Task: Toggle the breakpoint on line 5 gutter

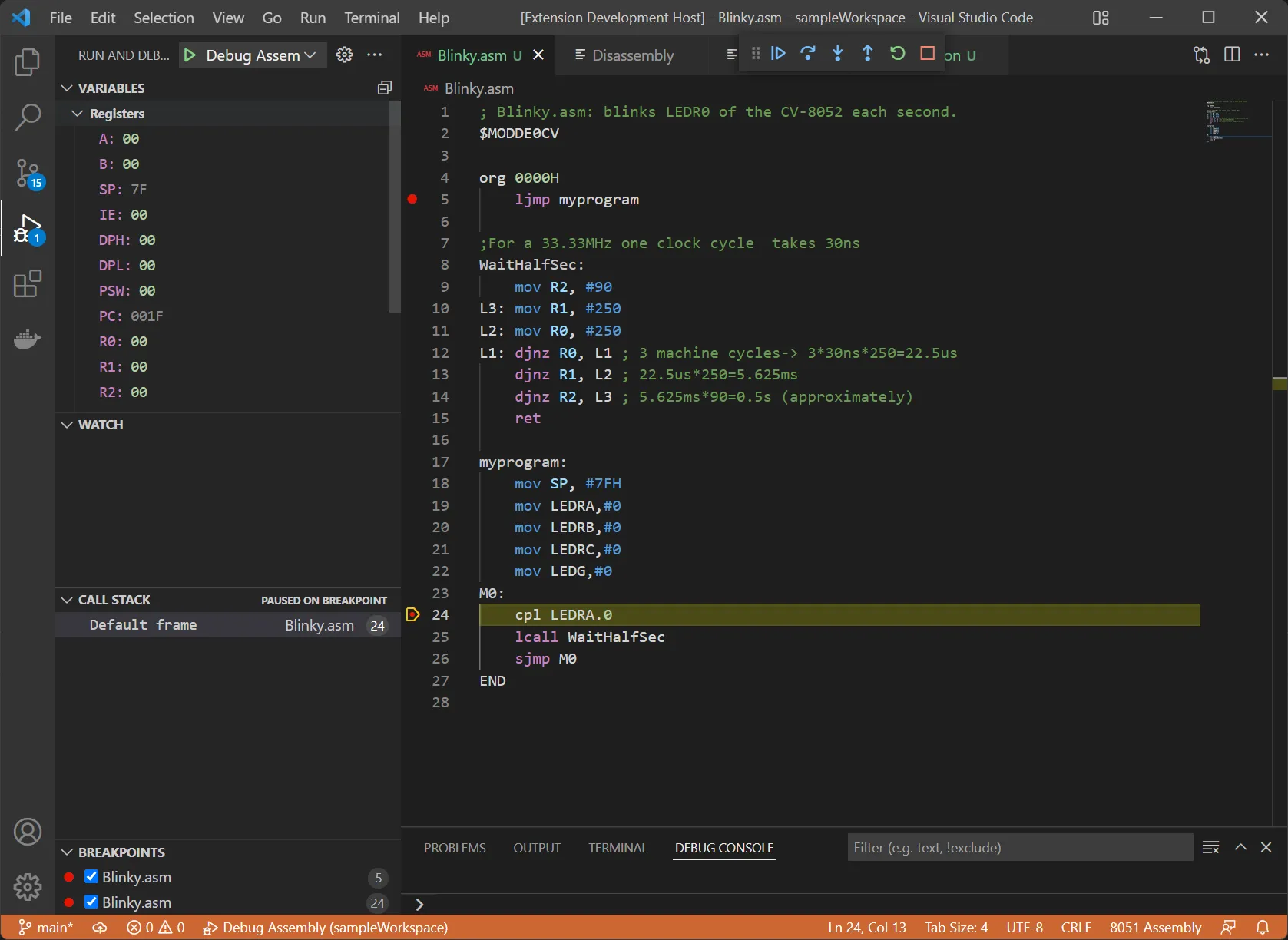Action: pyautogui.click(x=412, y=199)
